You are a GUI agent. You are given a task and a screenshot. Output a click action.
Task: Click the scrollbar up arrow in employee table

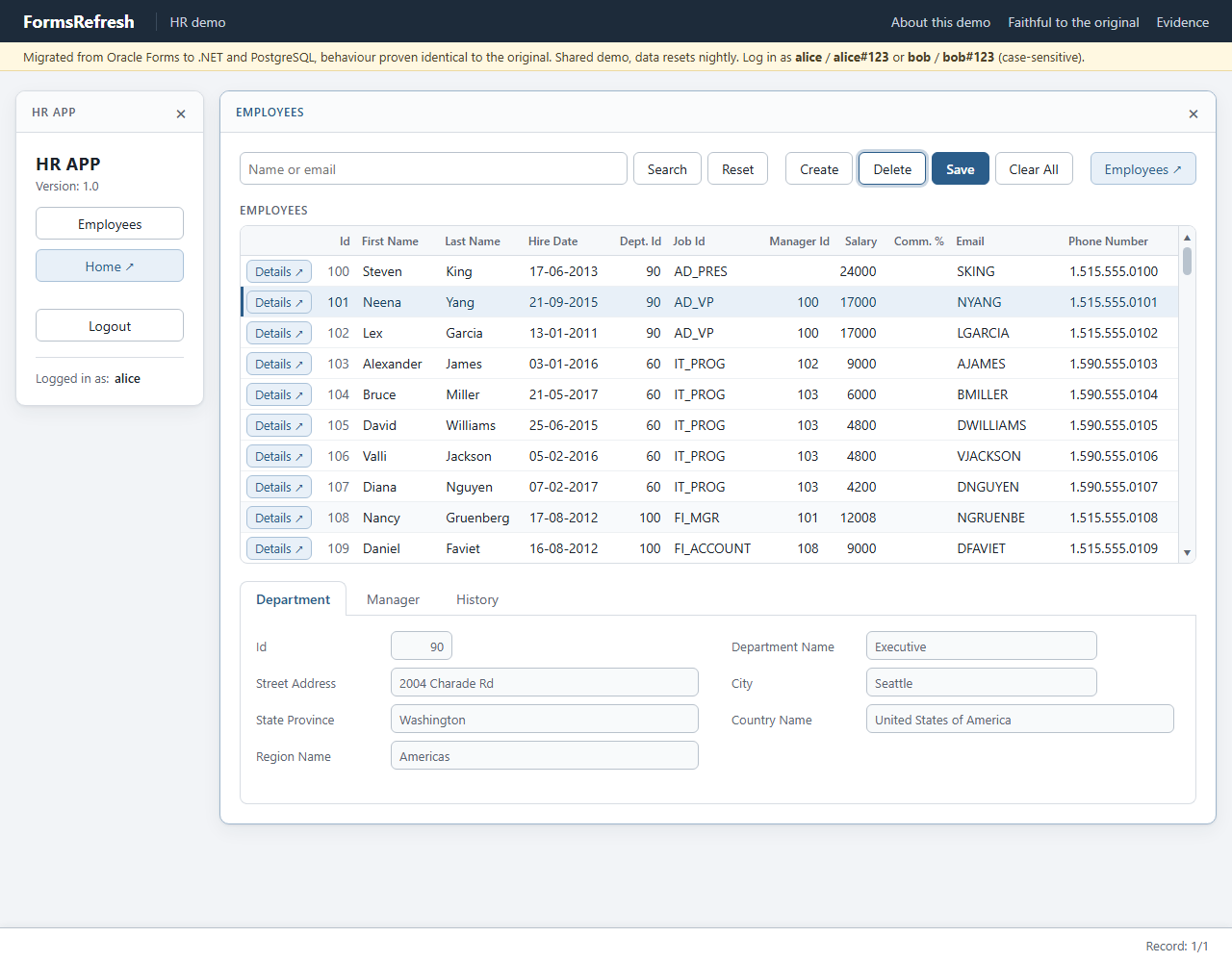(1187, 238)
